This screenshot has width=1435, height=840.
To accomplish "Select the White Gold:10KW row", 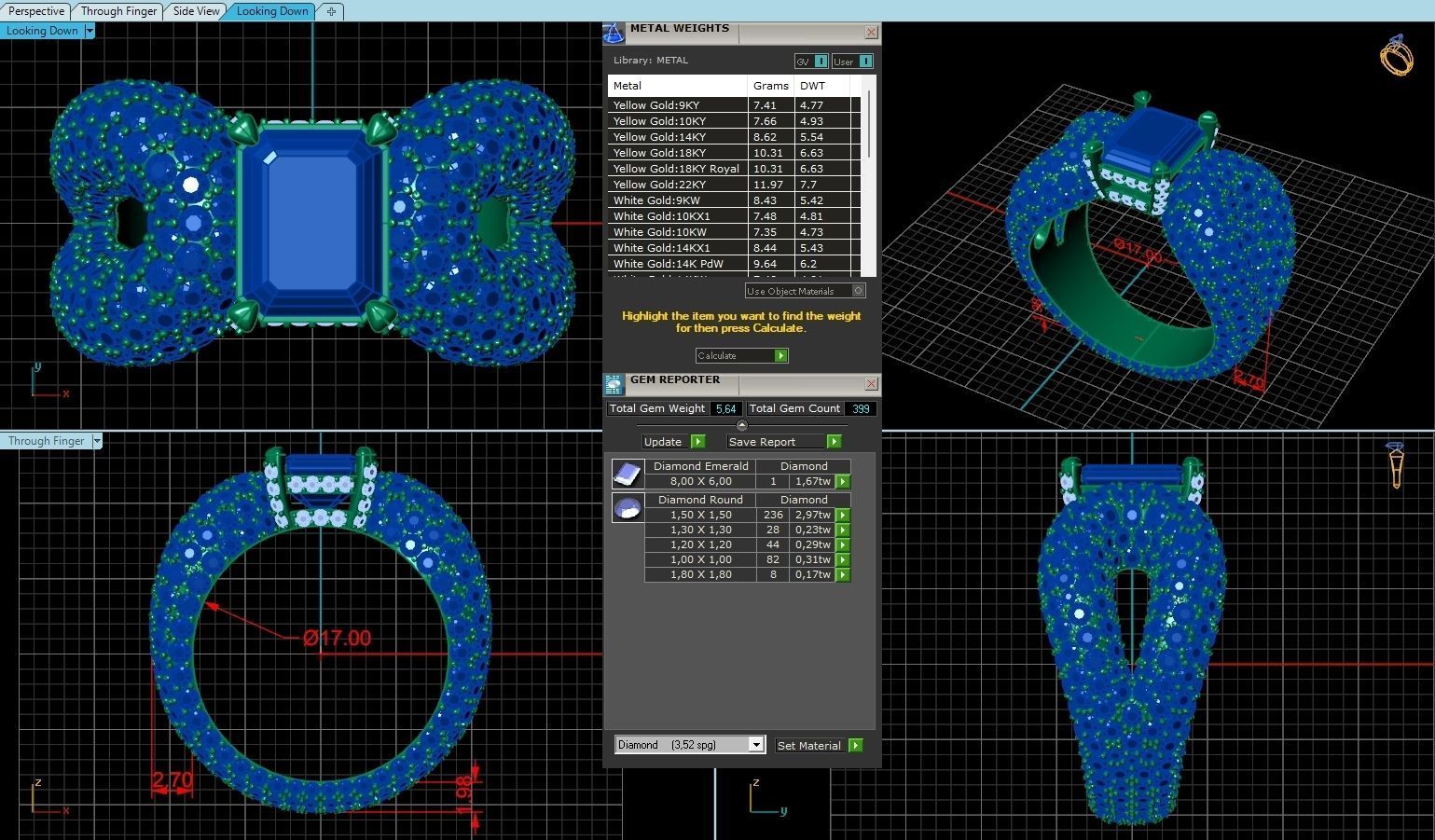I will click(x=733, y=232).
